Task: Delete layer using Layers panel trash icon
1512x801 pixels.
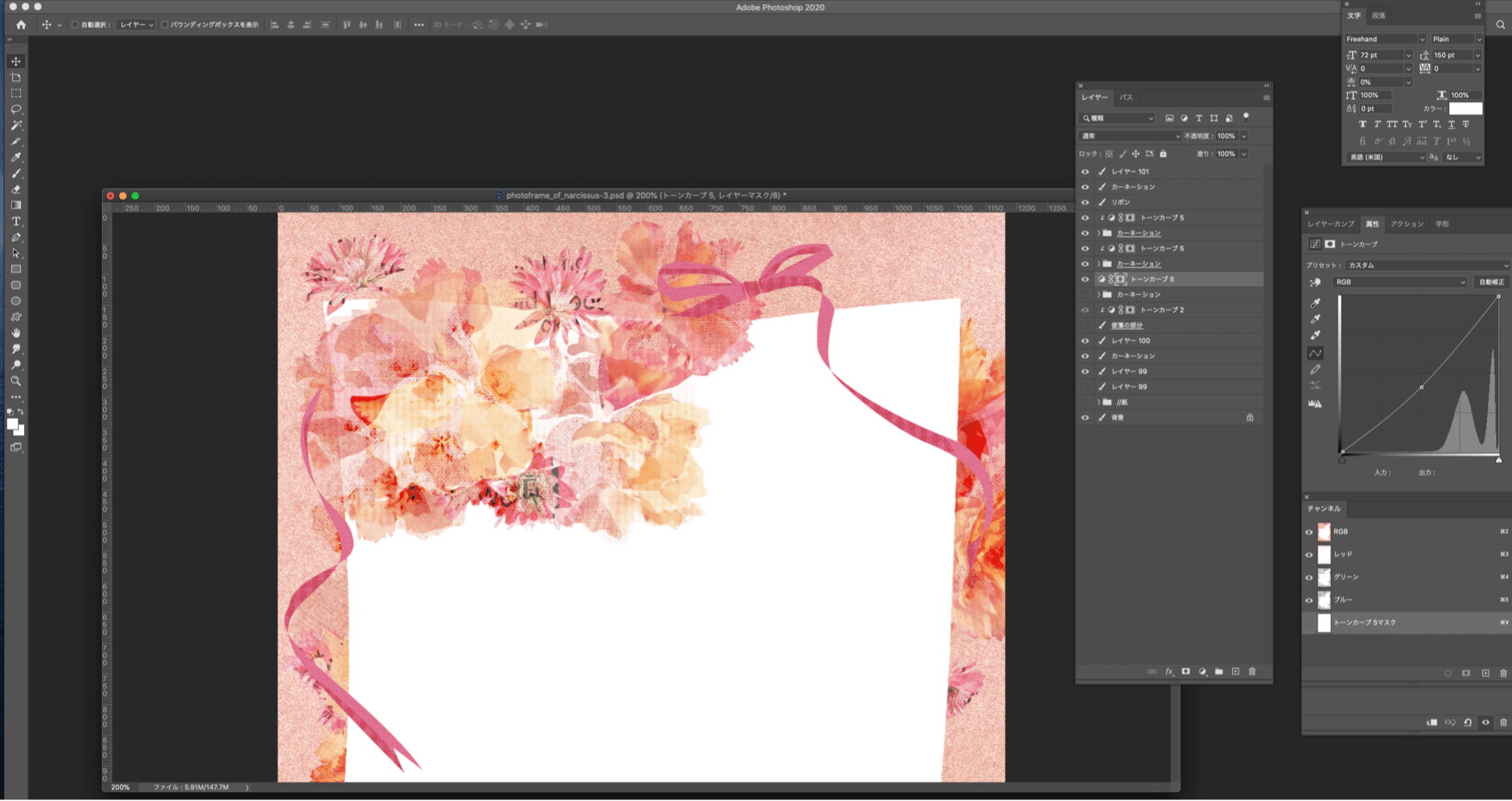Action: 1252,672
